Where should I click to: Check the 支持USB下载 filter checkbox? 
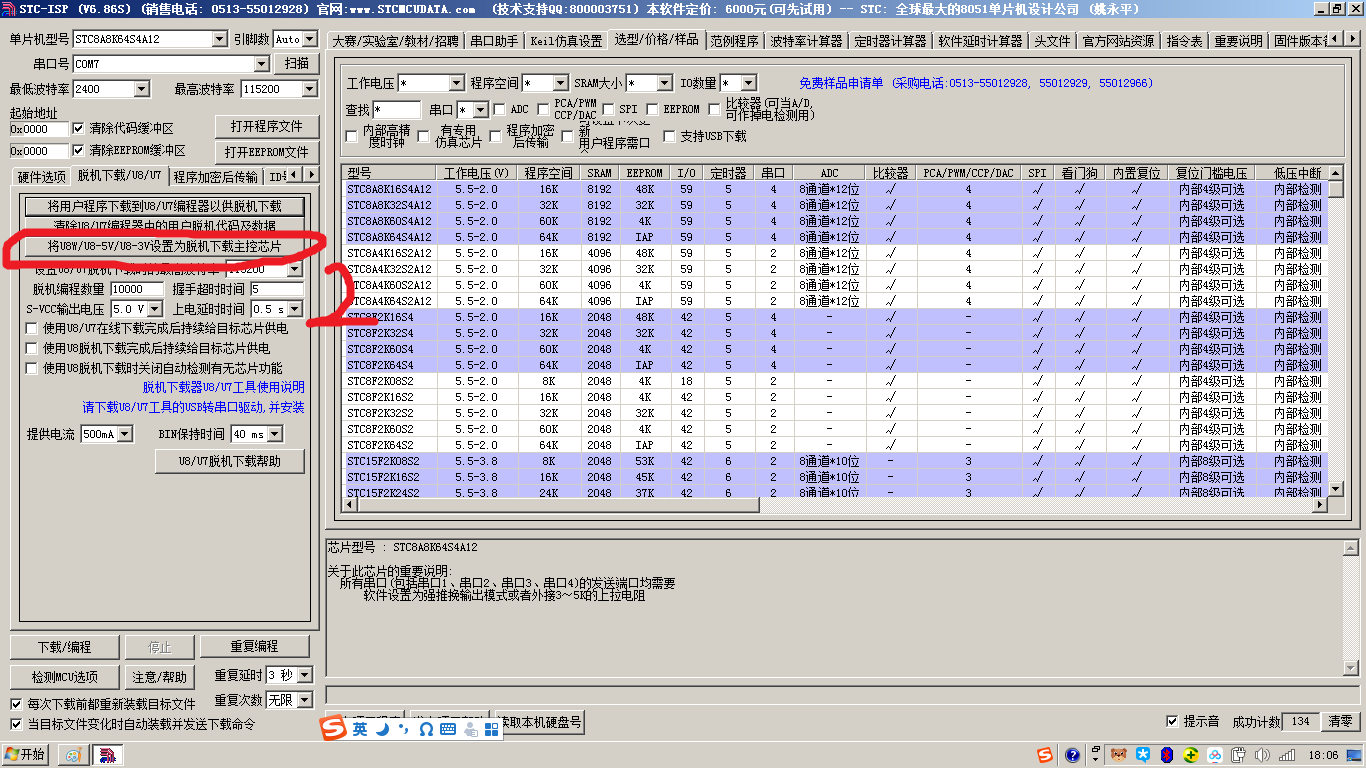669,136
